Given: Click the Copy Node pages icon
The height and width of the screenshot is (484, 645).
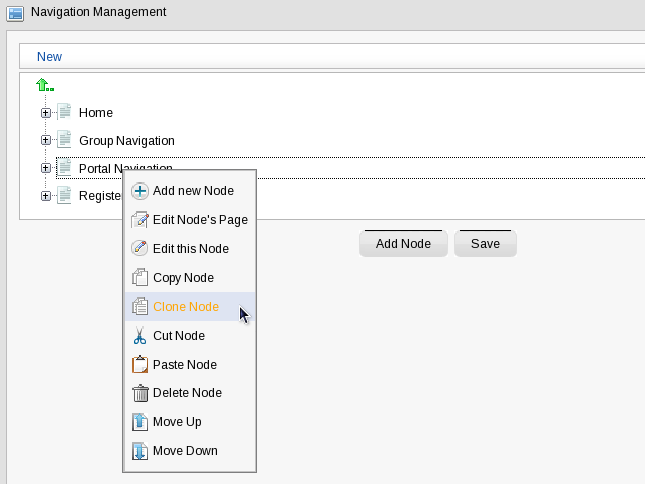Looking at the screenshot, I should click(140, 278).
